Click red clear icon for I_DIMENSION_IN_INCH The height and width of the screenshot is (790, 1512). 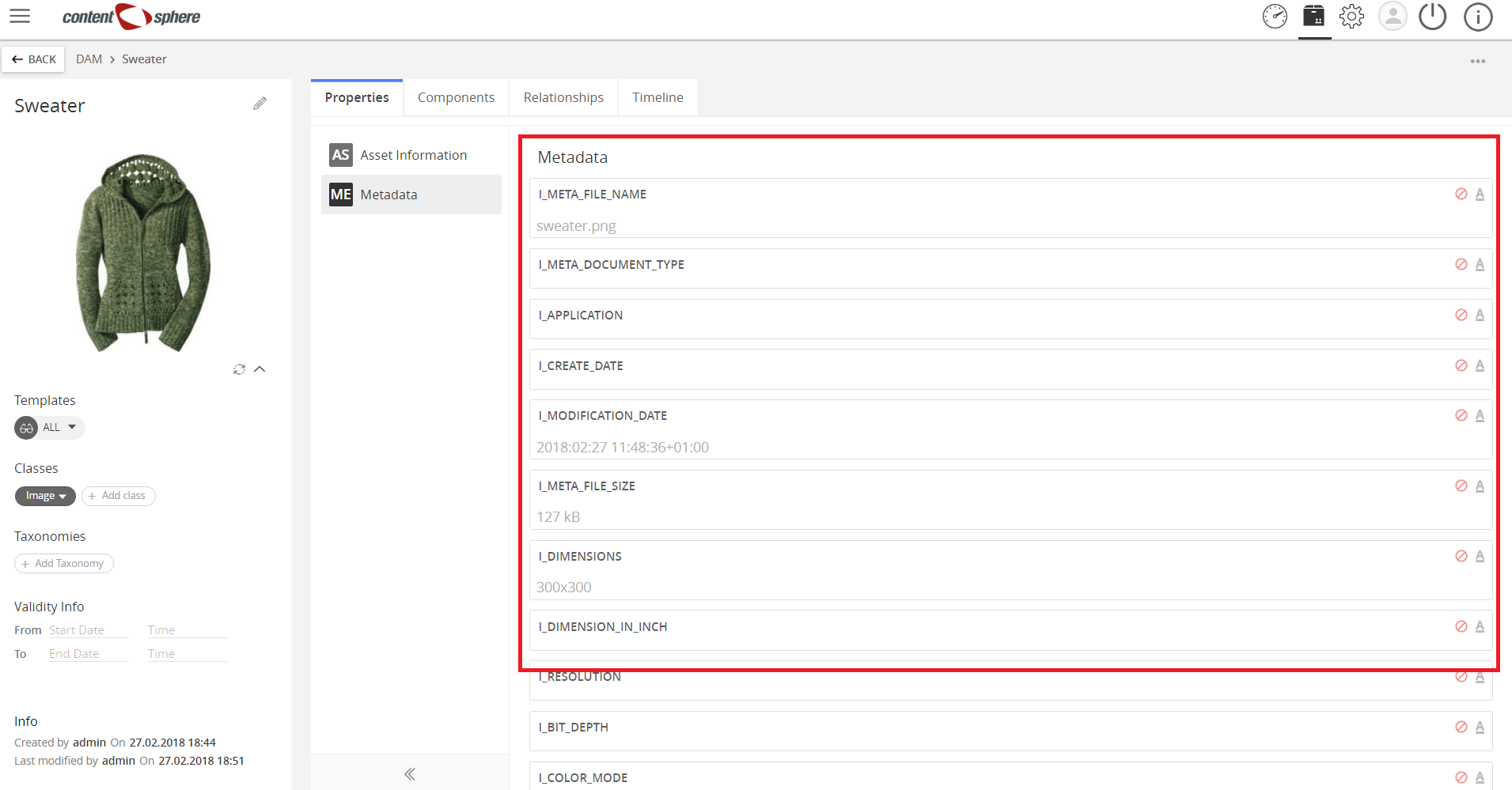tap(1461, 626)
